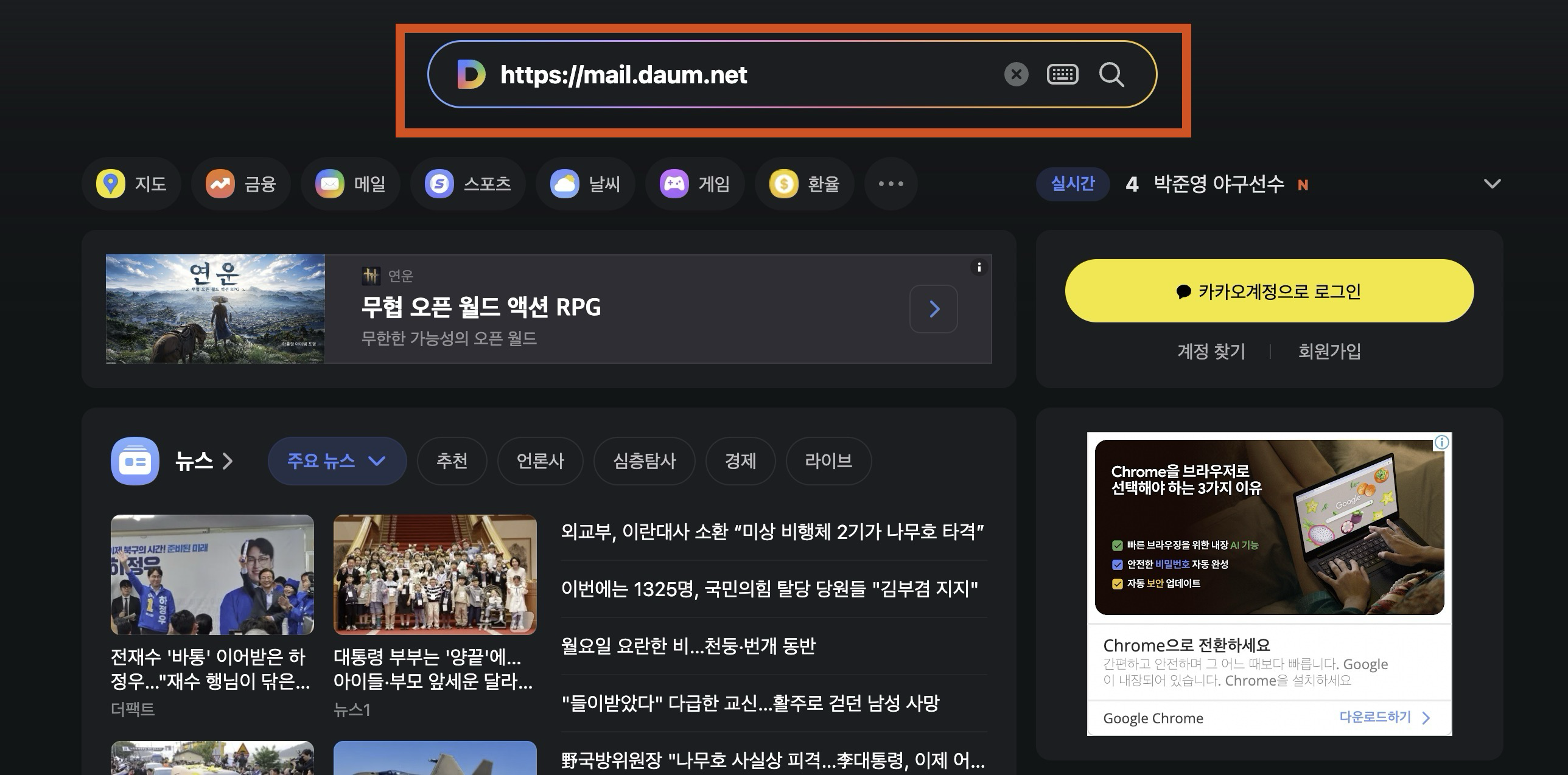This screenshot has width=1568, height=775.
Task: Read article 전재수 '바통' 이어받은 하정우
Action: (x=211, y=669)
